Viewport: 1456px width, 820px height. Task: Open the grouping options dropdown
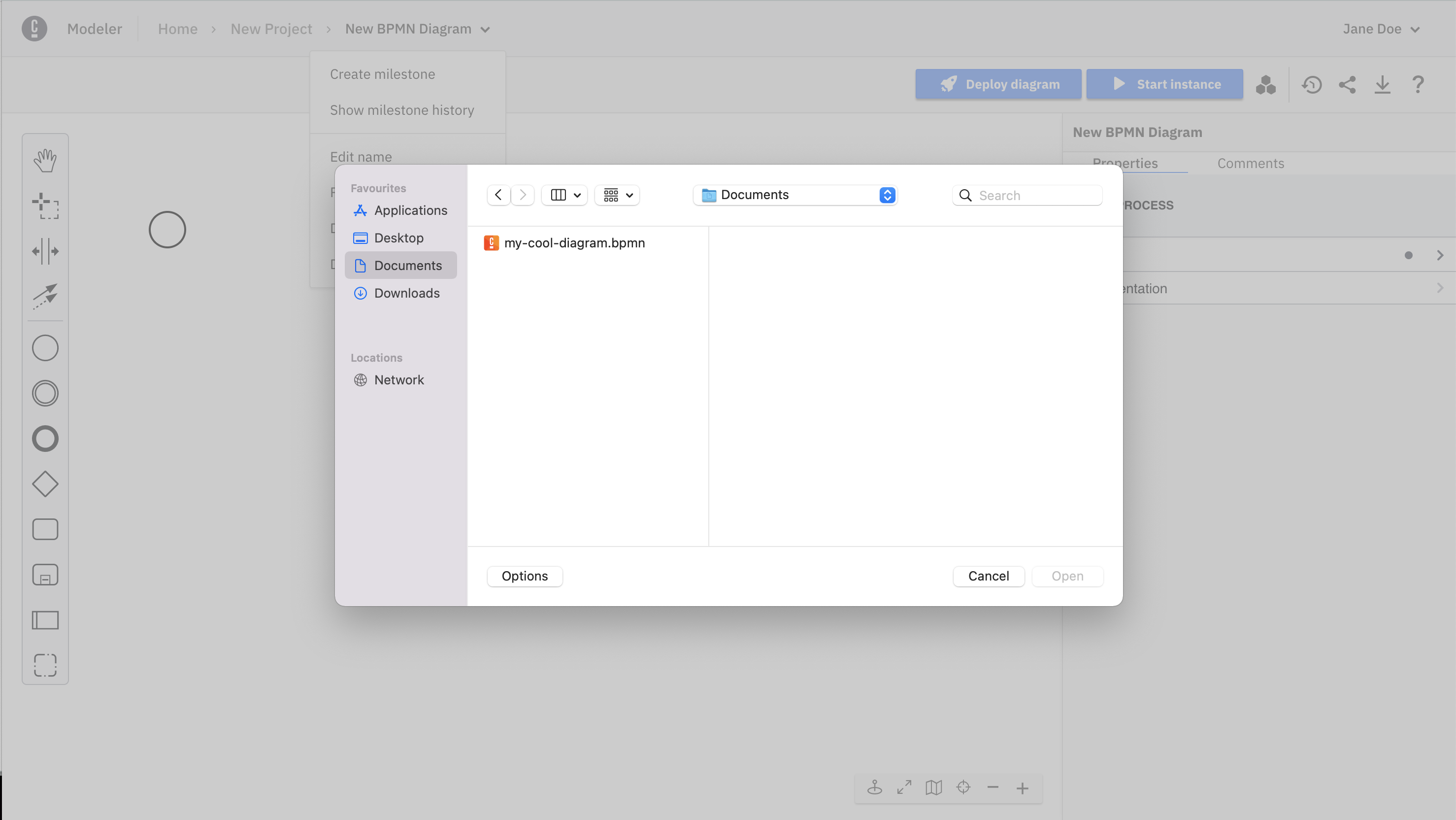click(x=617, y=195)
